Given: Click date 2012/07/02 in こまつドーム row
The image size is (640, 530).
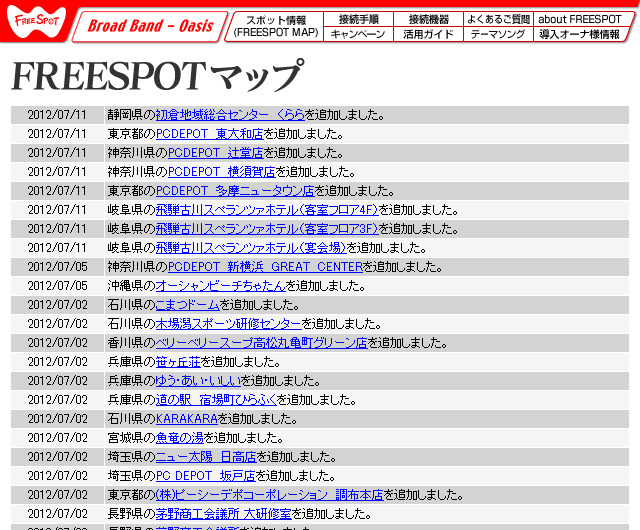Looking at the screenshot, I should point(57,305).
